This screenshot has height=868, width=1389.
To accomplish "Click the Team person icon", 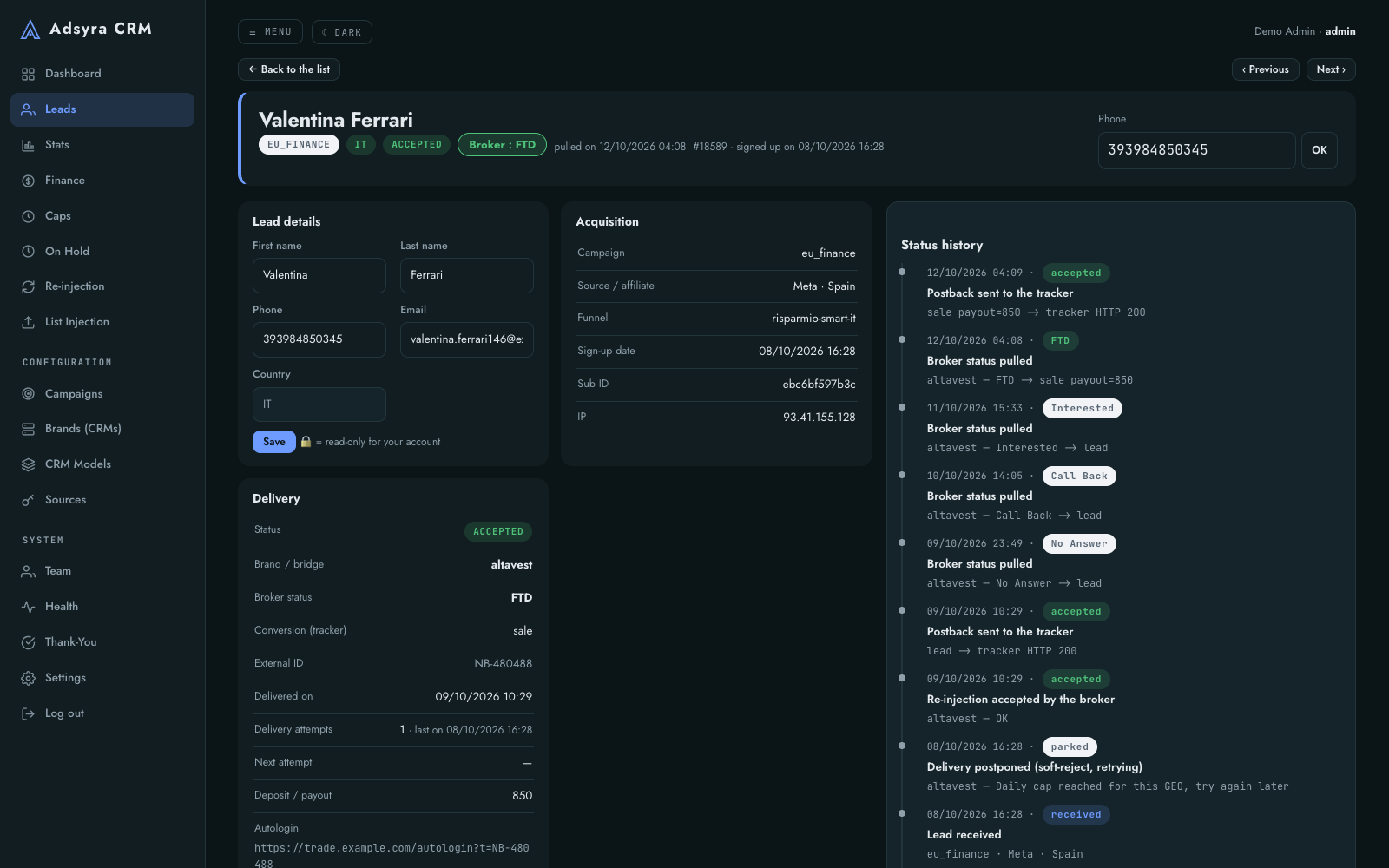I will pyautogui.click(x=29, y=571).
